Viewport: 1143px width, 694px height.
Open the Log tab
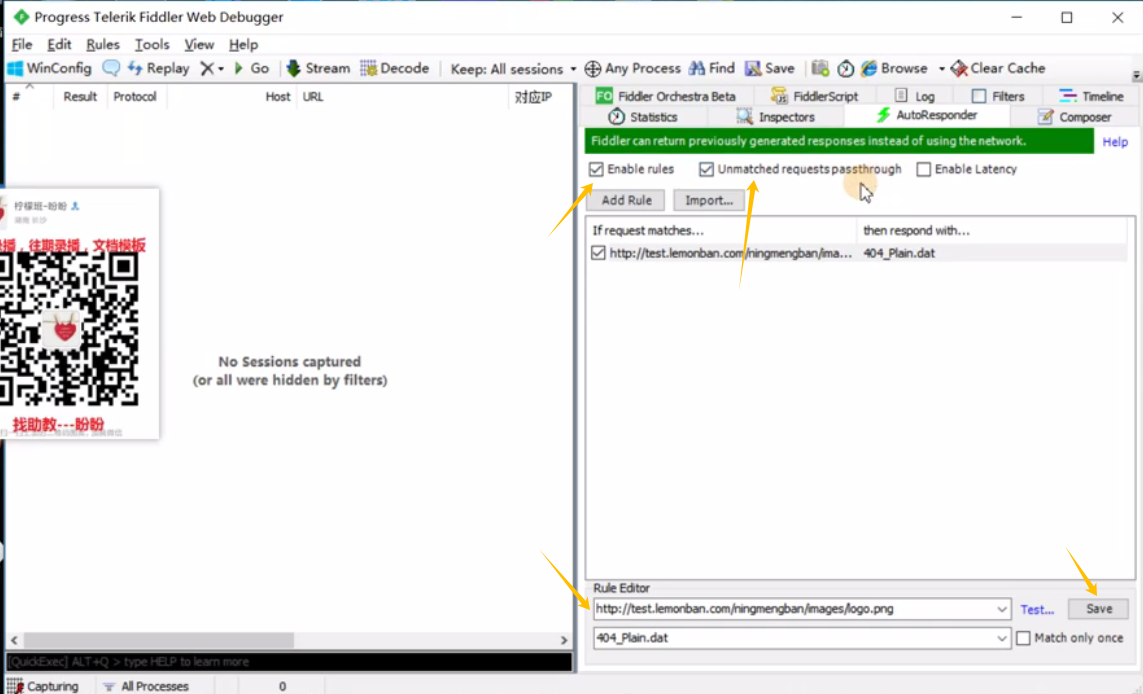pos(915,96)
